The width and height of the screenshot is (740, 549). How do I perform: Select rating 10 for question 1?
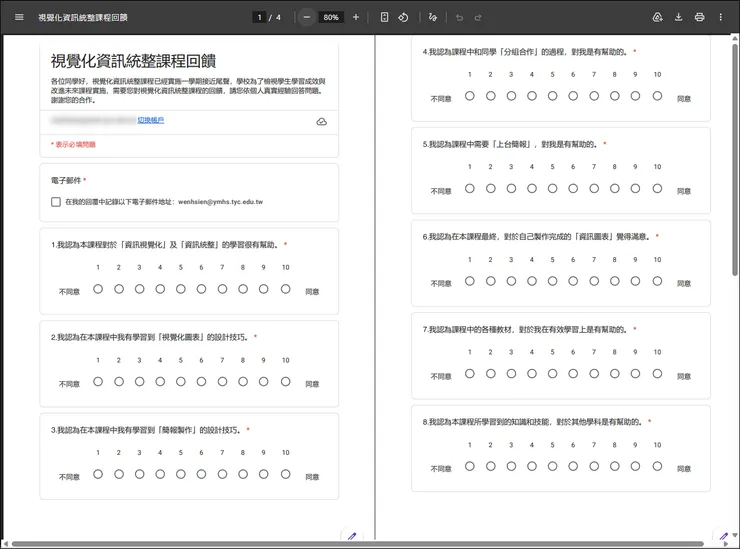pyautogui.click(x=286, y=289)
